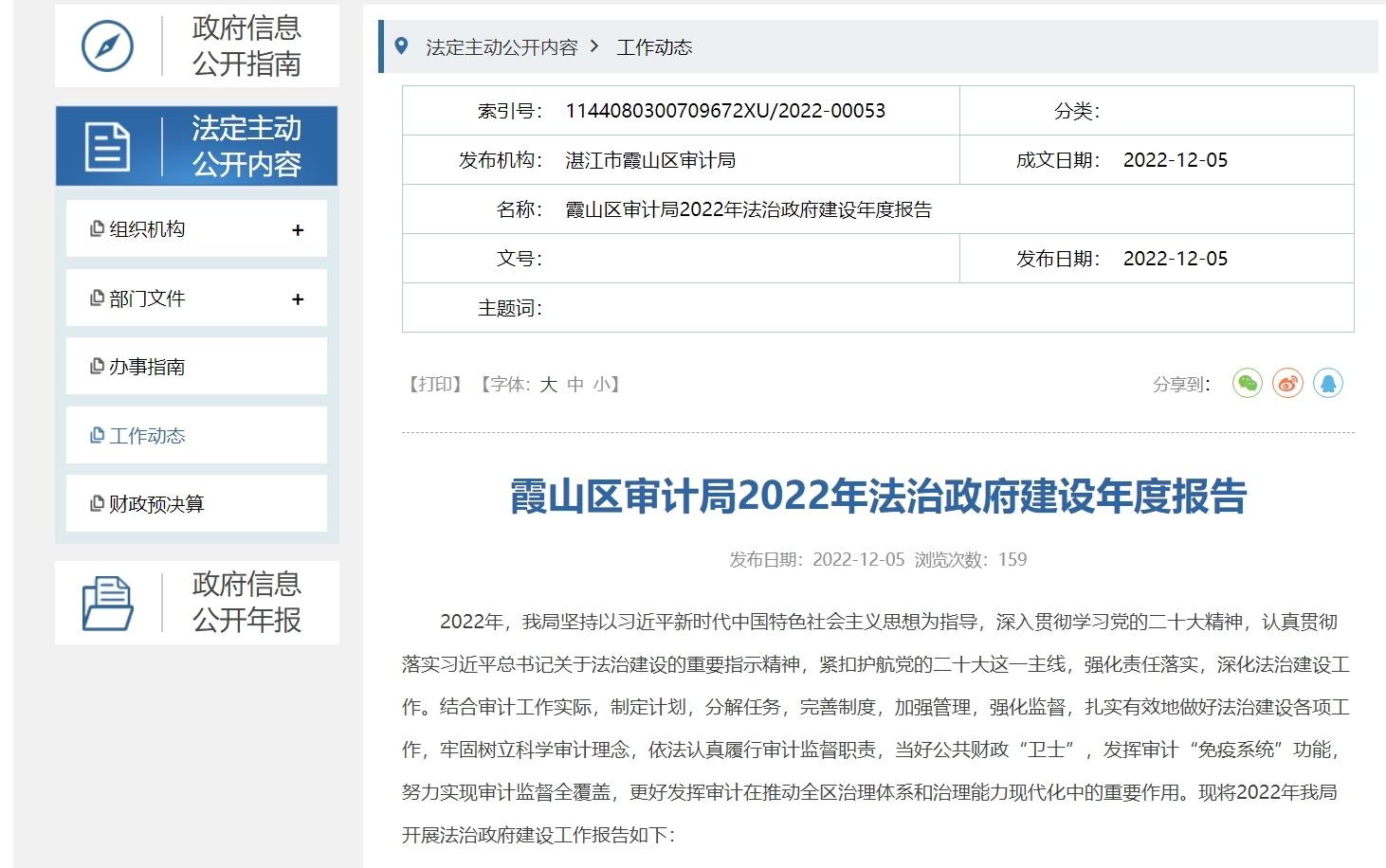Viewport: 1386px width, 868px height.
Task: Click index number 1144080300709672XU/2022-00053
Action: tap(725, 111)
